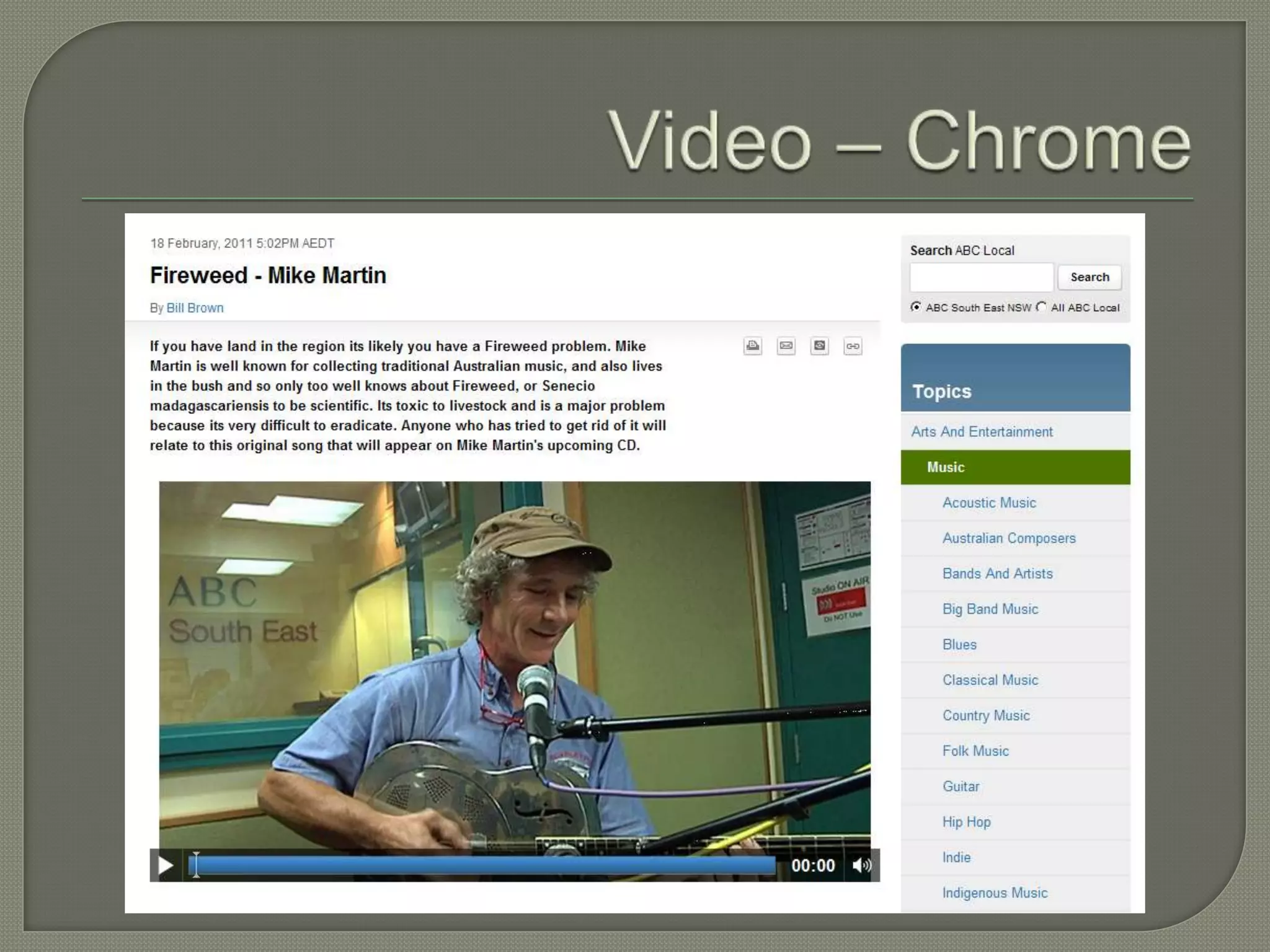Open the Blues subtopic link
The image size is (1270, 952).
click(x=959, y=645)
